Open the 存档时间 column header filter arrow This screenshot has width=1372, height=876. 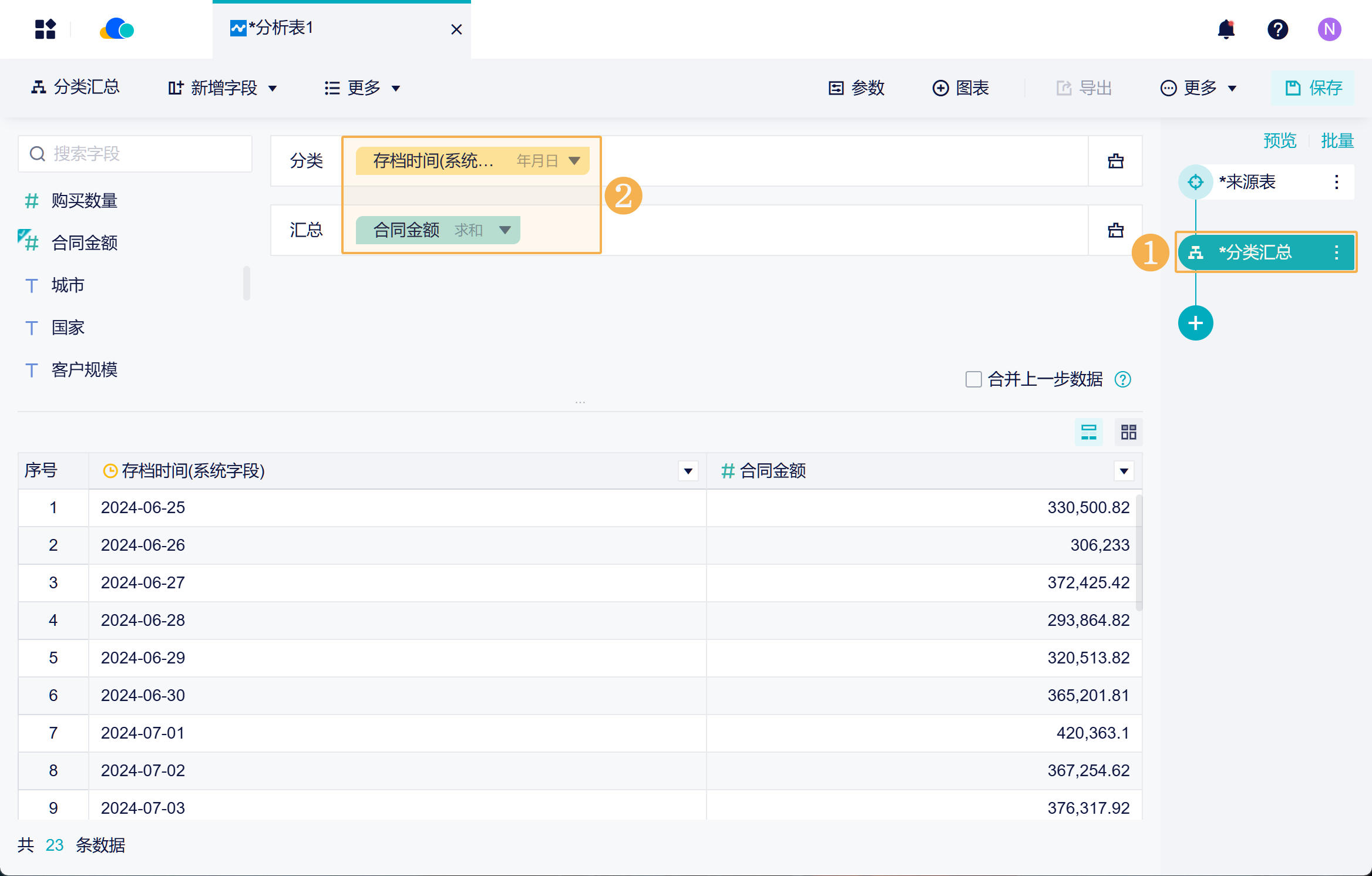tap(688, 471)
